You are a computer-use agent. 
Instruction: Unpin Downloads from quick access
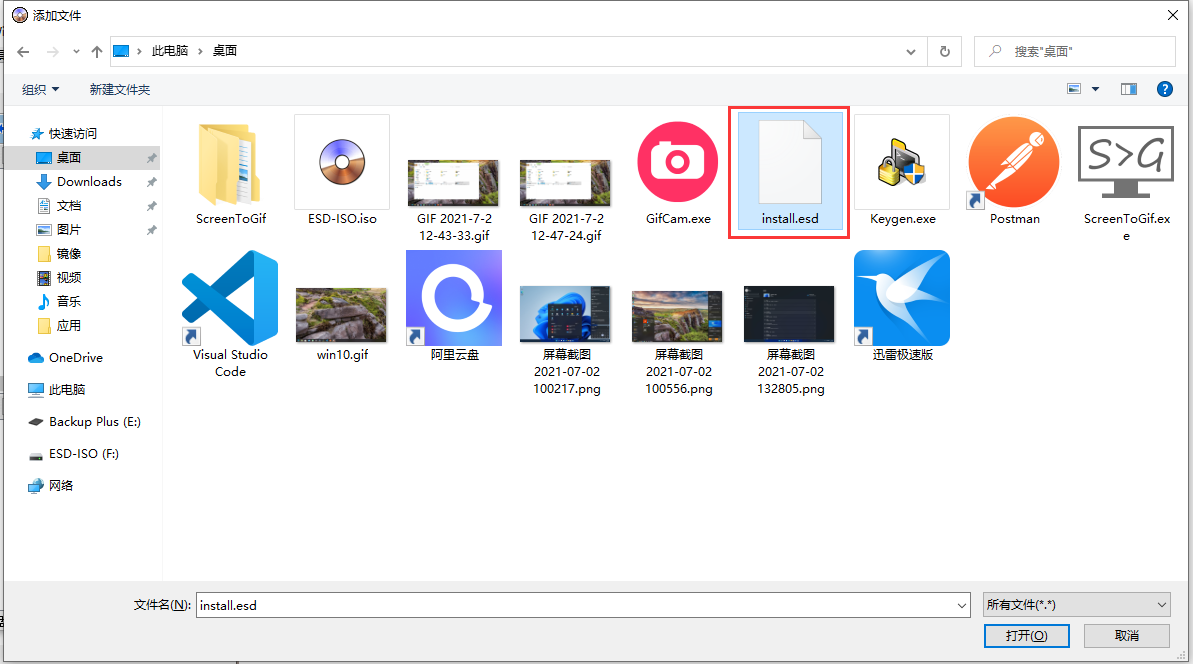(151, 183)
